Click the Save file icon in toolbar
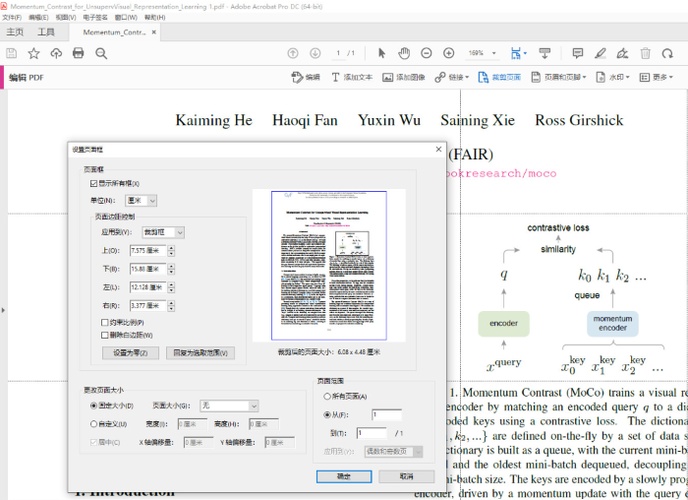The width and height of the screenshot is (688, 500). pyautogui.click(x=11, y=54)
